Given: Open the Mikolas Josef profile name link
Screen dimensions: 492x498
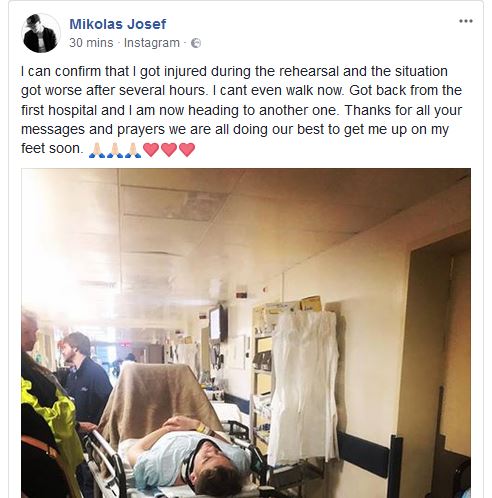Looking at the screenshot, I should coord(118,24).
